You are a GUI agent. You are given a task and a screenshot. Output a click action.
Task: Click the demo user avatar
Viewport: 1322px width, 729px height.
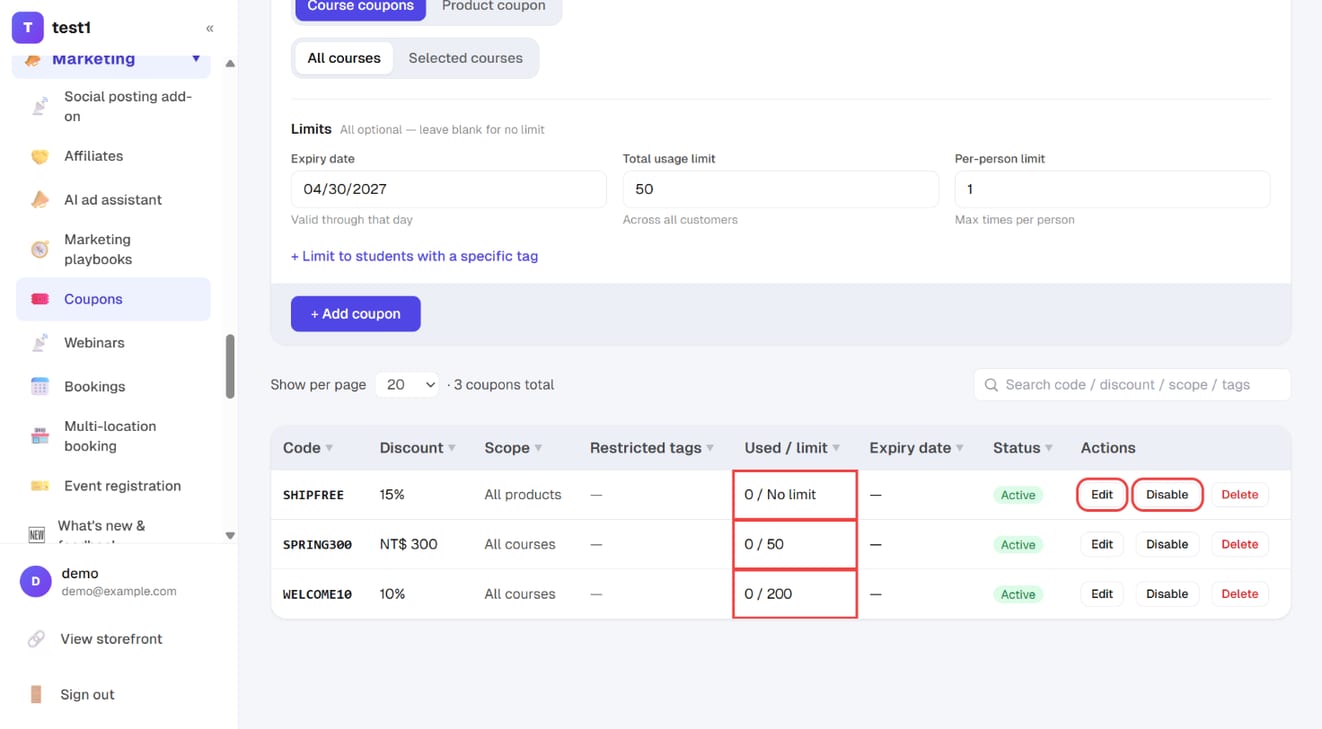[36, 582]
